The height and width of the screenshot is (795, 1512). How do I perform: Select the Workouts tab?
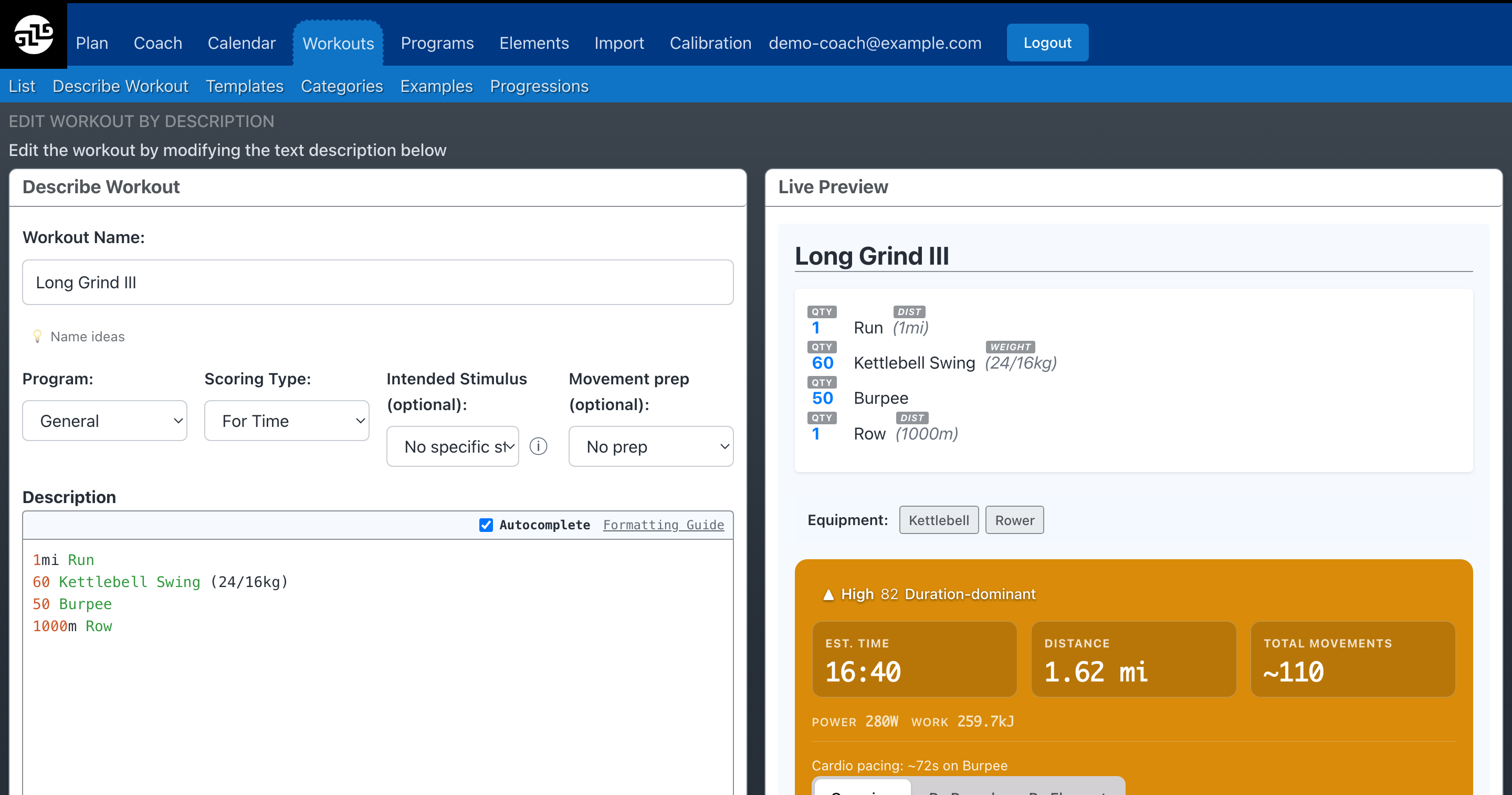[x=338, y=44]
